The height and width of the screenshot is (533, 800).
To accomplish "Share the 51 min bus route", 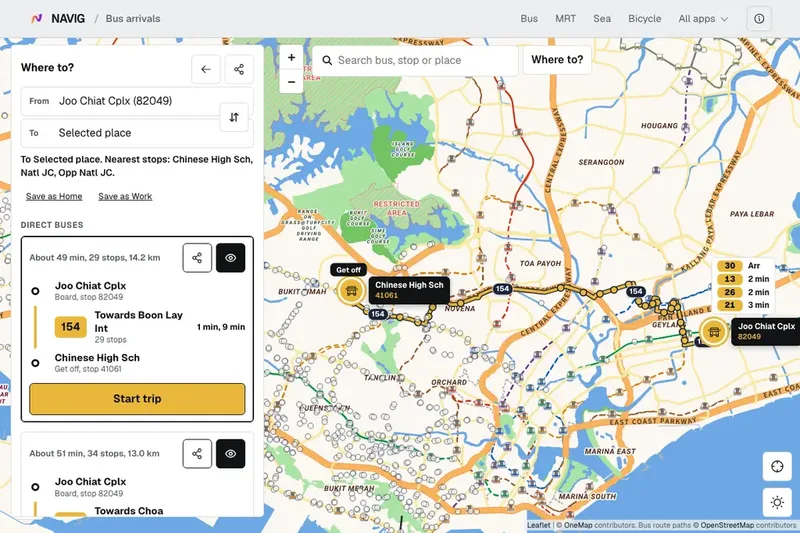I will (x=197, y=453).
